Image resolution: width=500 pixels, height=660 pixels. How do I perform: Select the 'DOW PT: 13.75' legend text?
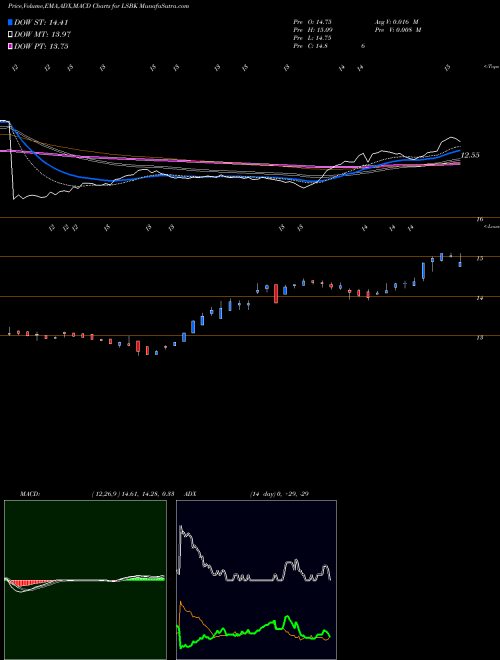click(x=41, y=46)
